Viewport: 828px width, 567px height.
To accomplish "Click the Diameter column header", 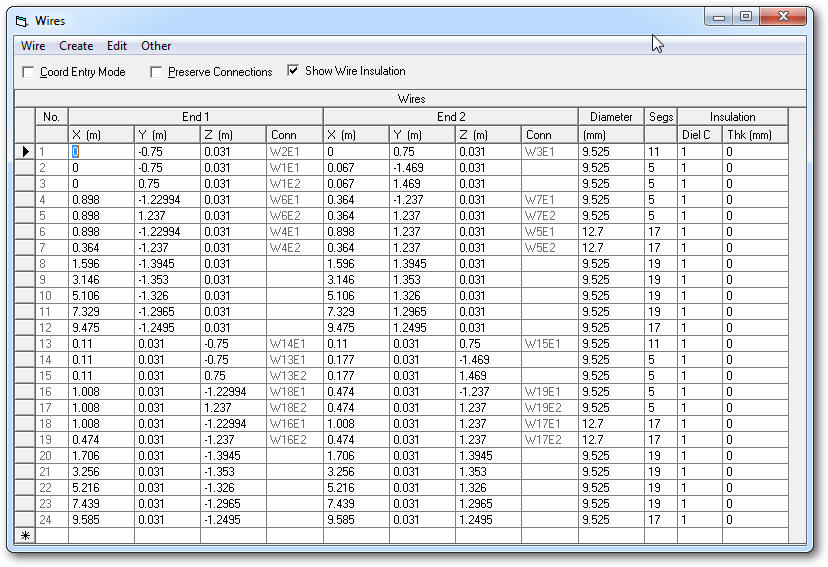I will tap(611, 117).
